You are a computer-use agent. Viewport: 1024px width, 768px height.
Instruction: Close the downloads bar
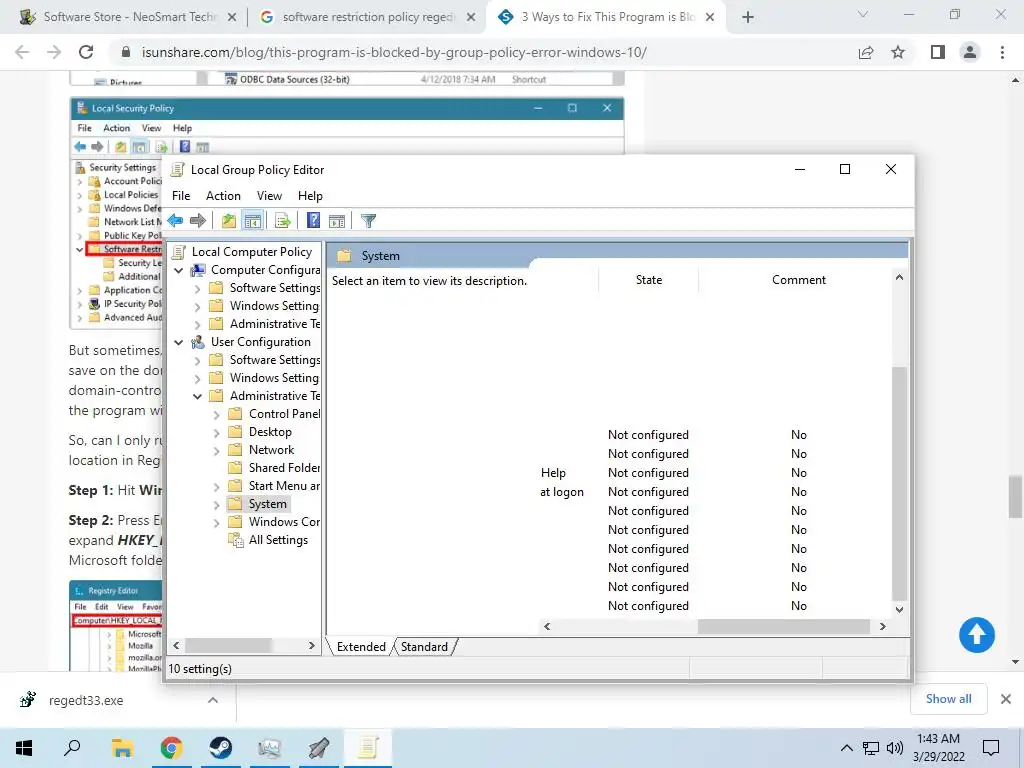(x=1006, y=699)
